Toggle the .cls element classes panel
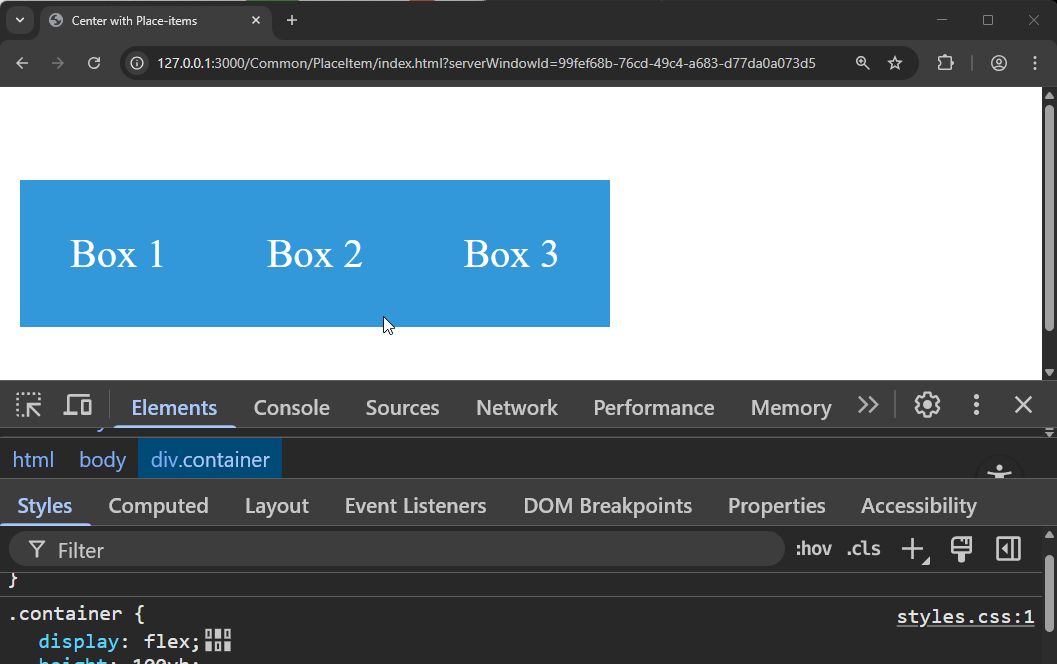This screenshot has height=664, width=1057. pos(863,549)
